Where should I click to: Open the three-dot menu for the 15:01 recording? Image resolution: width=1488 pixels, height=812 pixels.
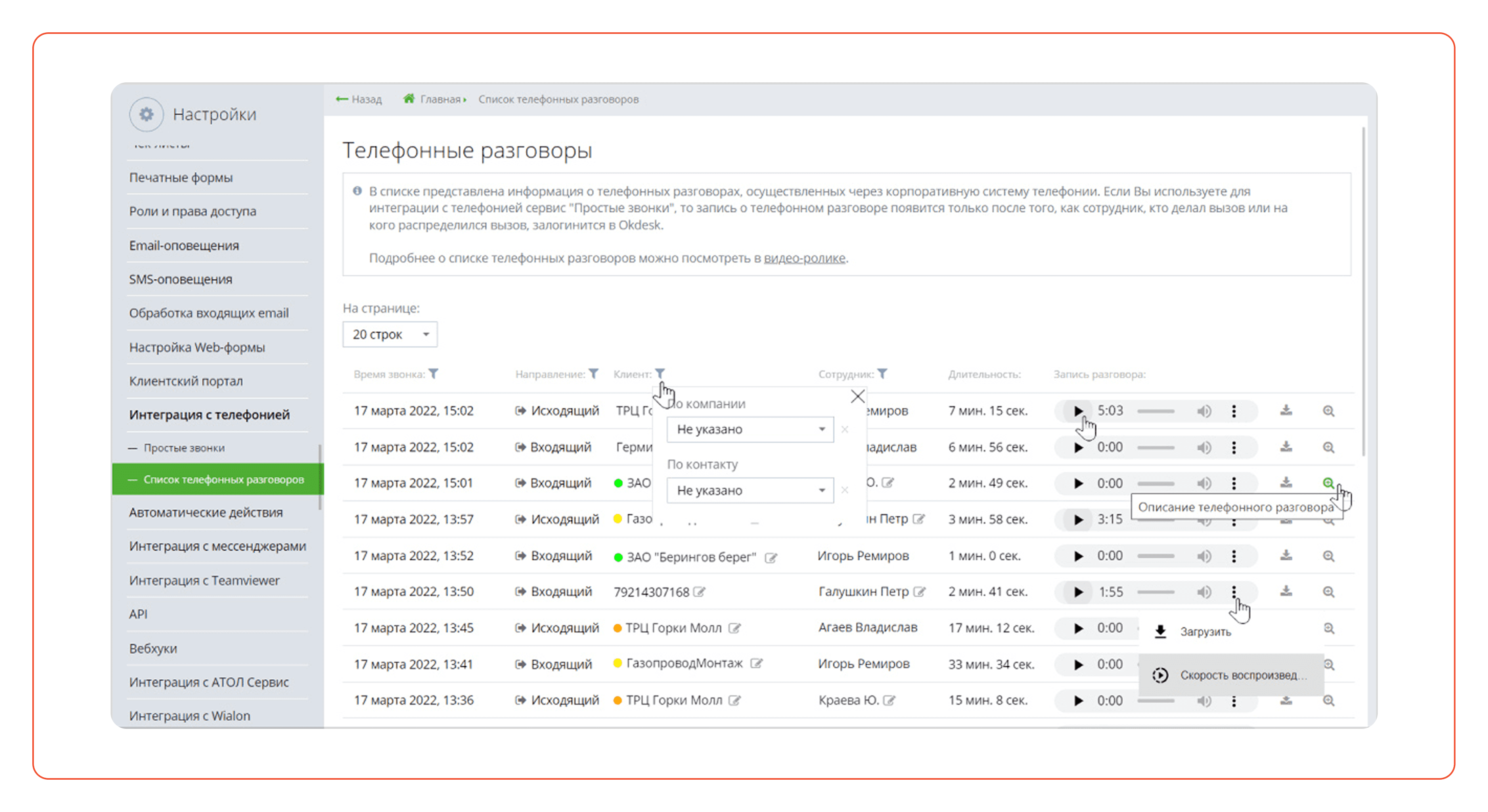click(x=1234, y=483)
